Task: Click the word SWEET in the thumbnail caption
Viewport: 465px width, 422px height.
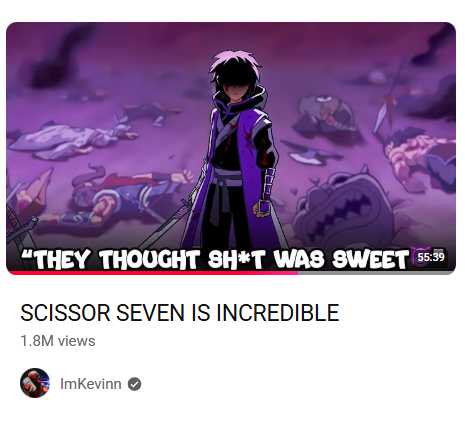Action: pyautogui.click(x=370, y=259)
